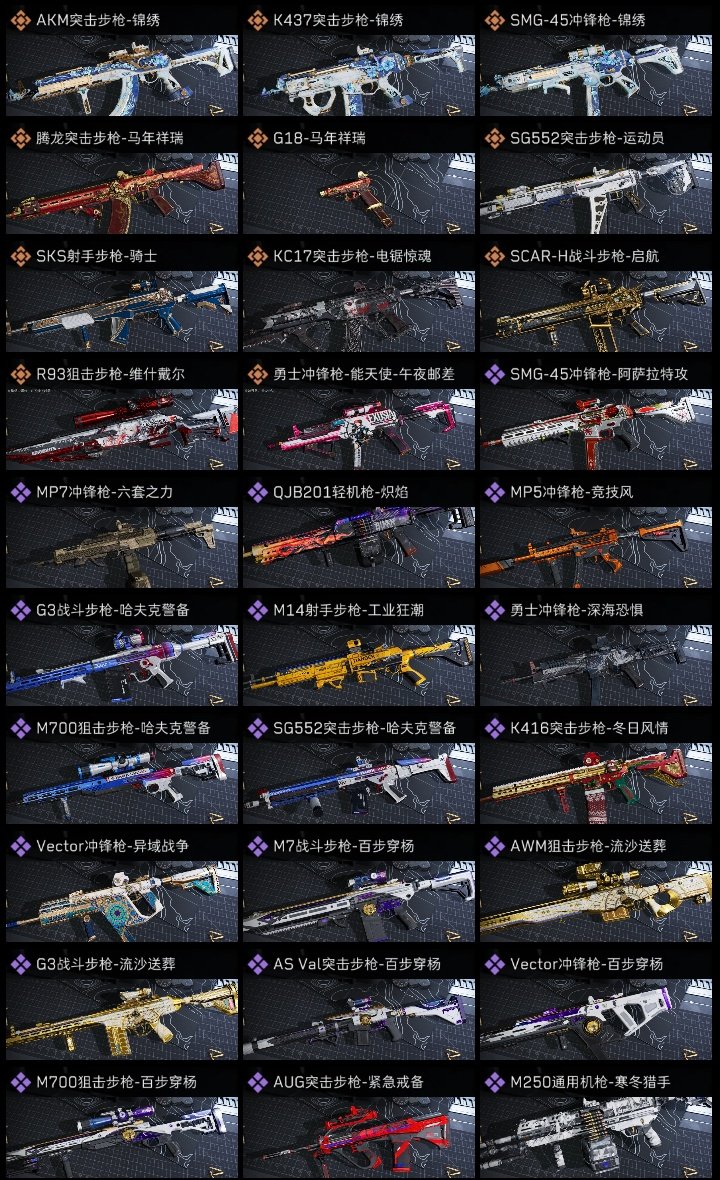This screenshot has width=720, height=1180.
Task: Open the KC17突击步枪-电锯惊魂 skin card
Action: click(x=359, y=311)
